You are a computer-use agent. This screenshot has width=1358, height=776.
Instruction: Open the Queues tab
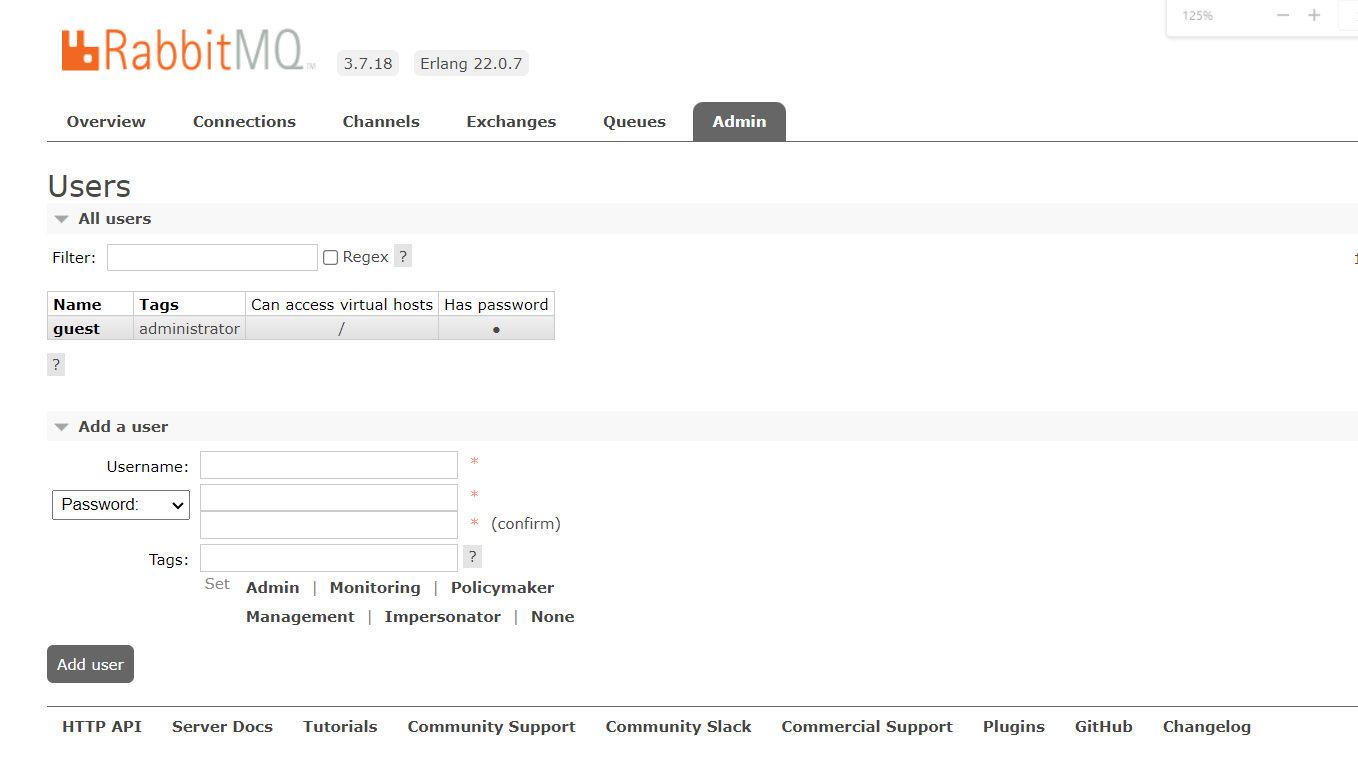[634, 121]
